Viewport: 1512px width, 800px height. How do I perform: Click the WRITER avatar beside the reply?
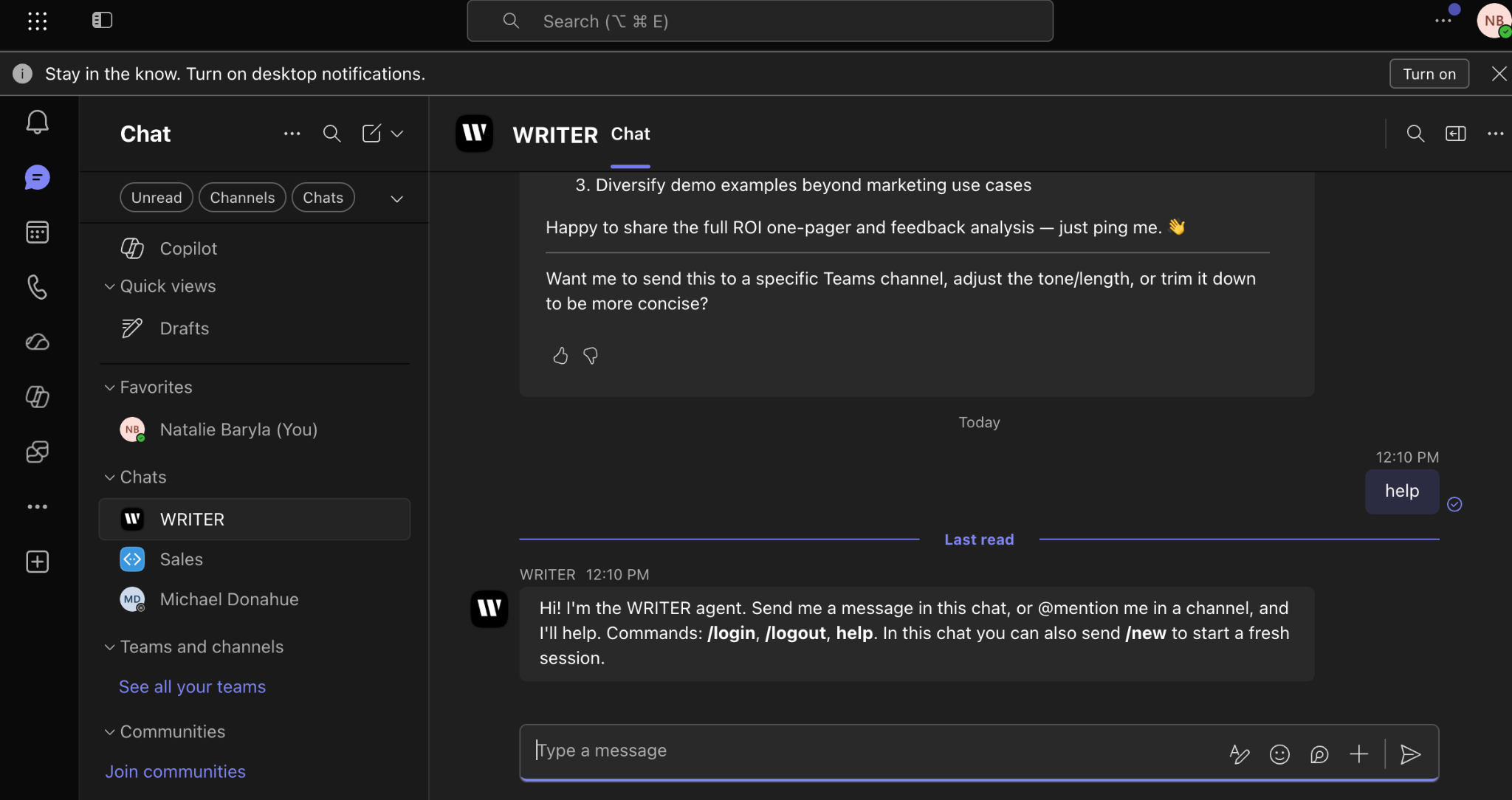(489, 609)
